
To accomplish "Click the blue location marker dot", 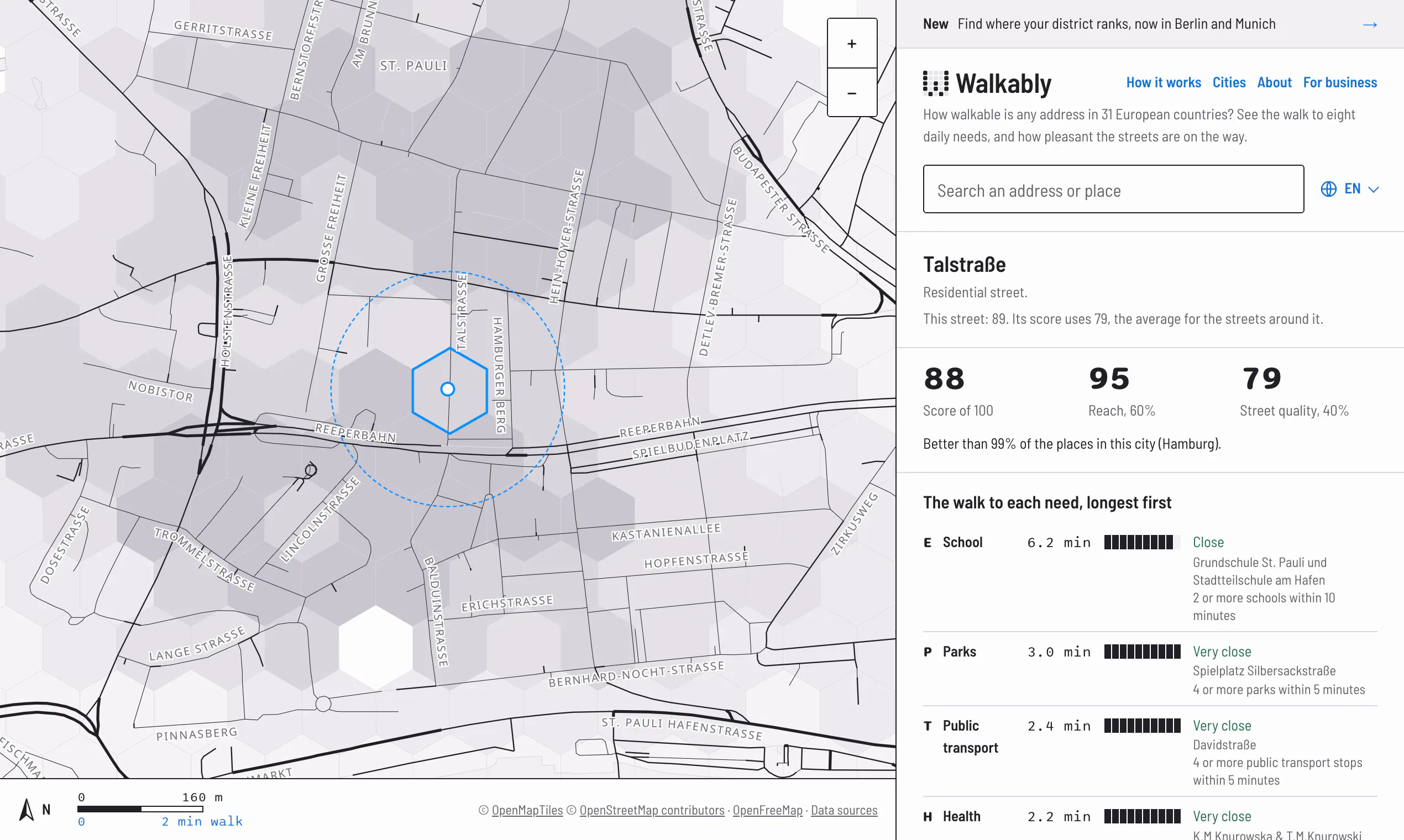I will point(447,390).
